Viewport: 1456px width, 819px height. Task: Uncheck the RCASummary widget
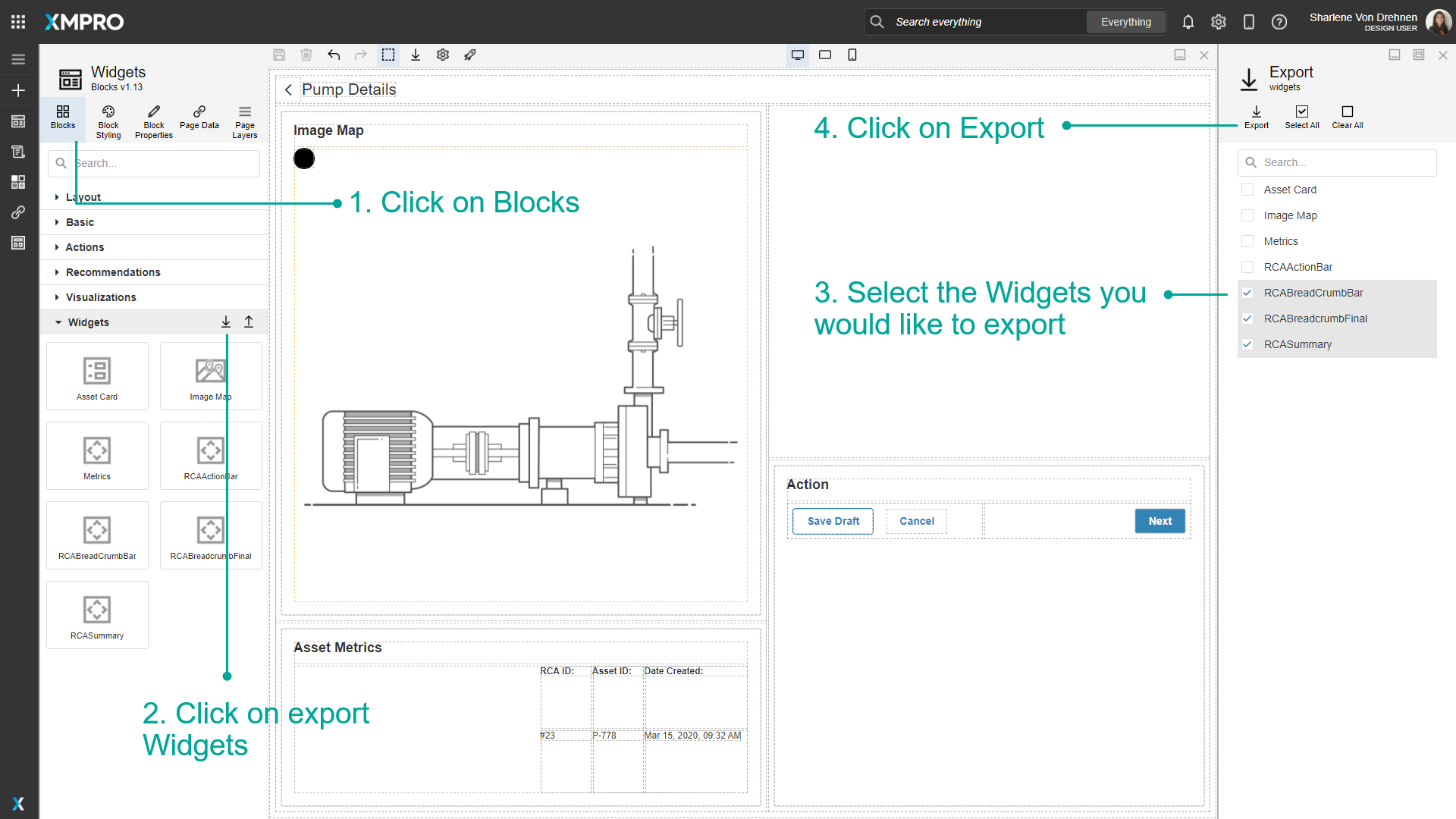(1247, 344)
